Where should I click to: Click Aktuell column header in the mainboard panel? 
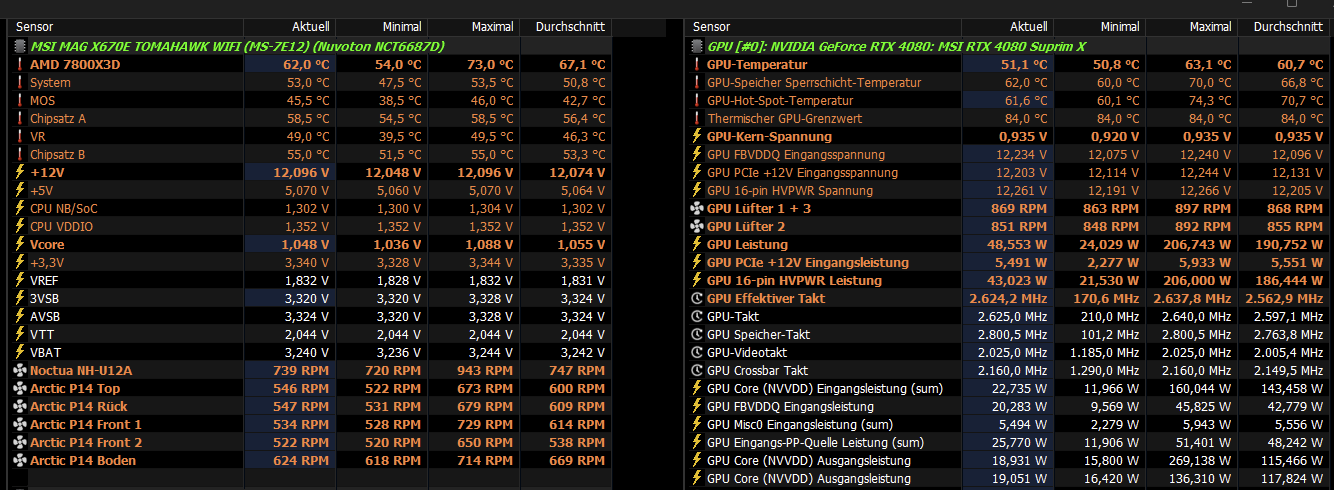(289, 26)
